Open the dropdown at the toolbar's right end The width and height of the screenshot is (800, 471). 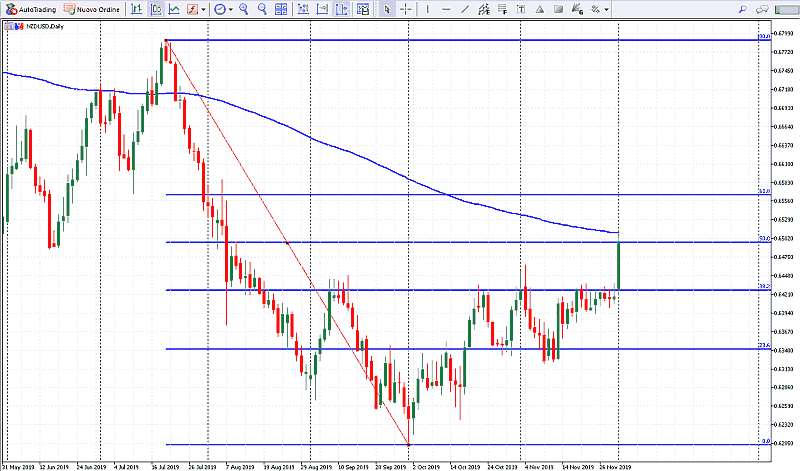608,9
